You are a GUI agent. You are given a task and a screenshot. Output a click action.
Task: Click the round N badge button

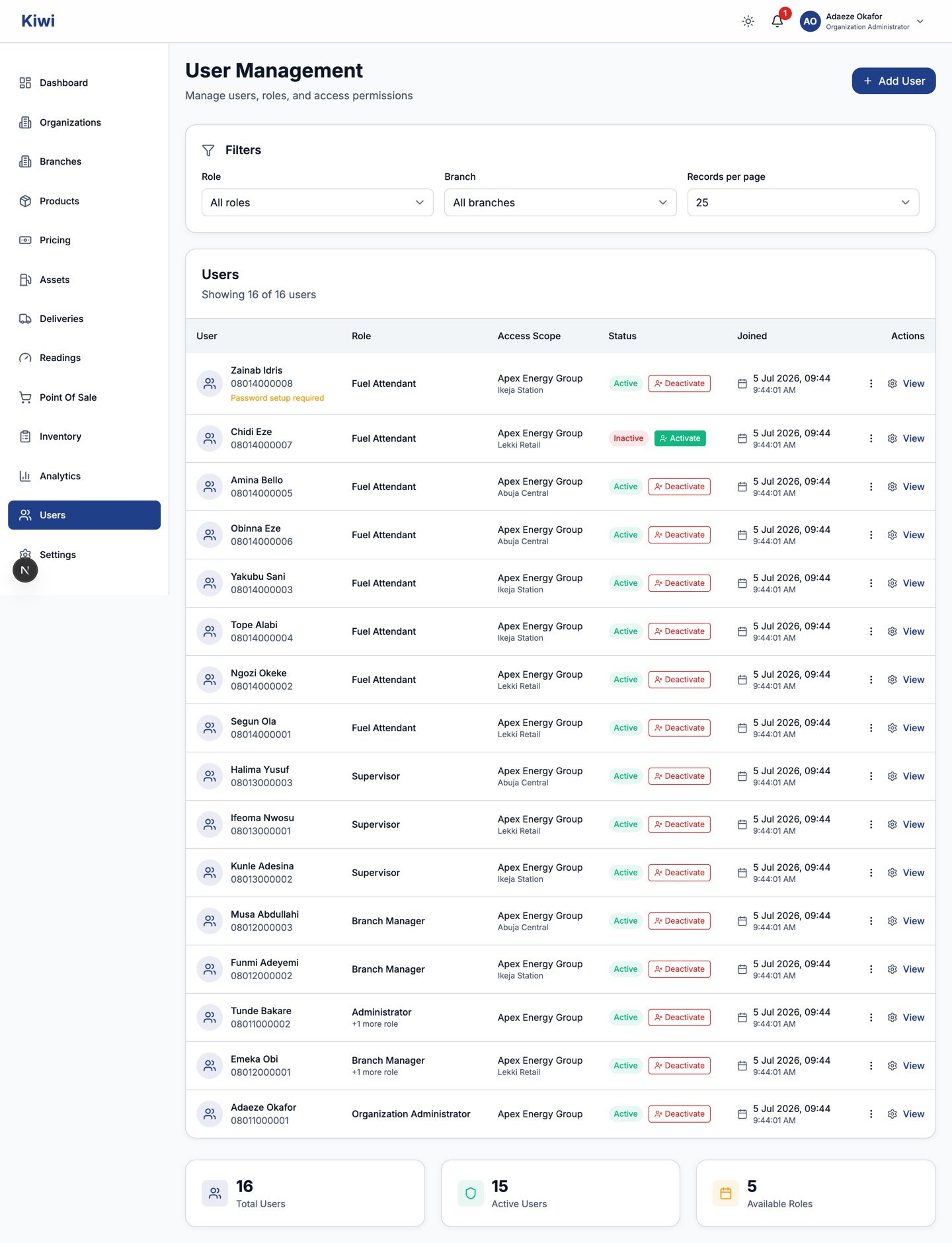pyautogui.click(x=25, y=570)
